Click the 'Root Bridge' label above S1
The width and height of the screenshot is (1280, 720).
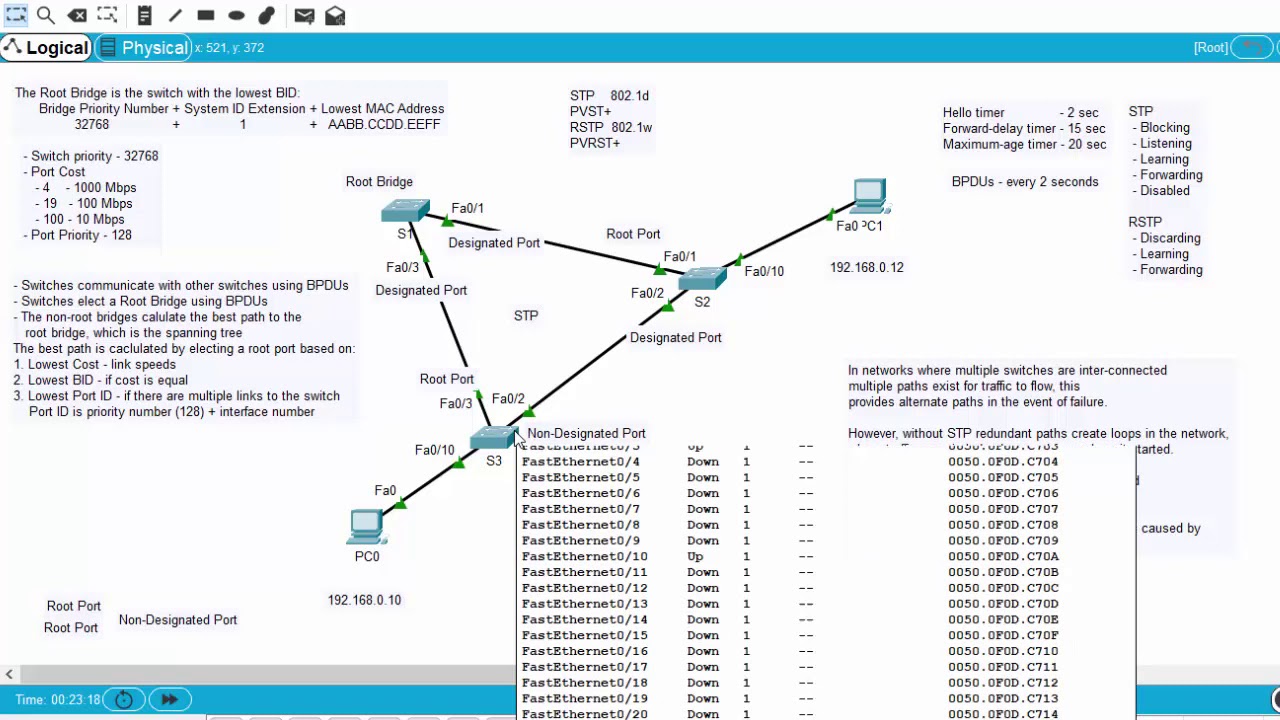tap(379, 181)
